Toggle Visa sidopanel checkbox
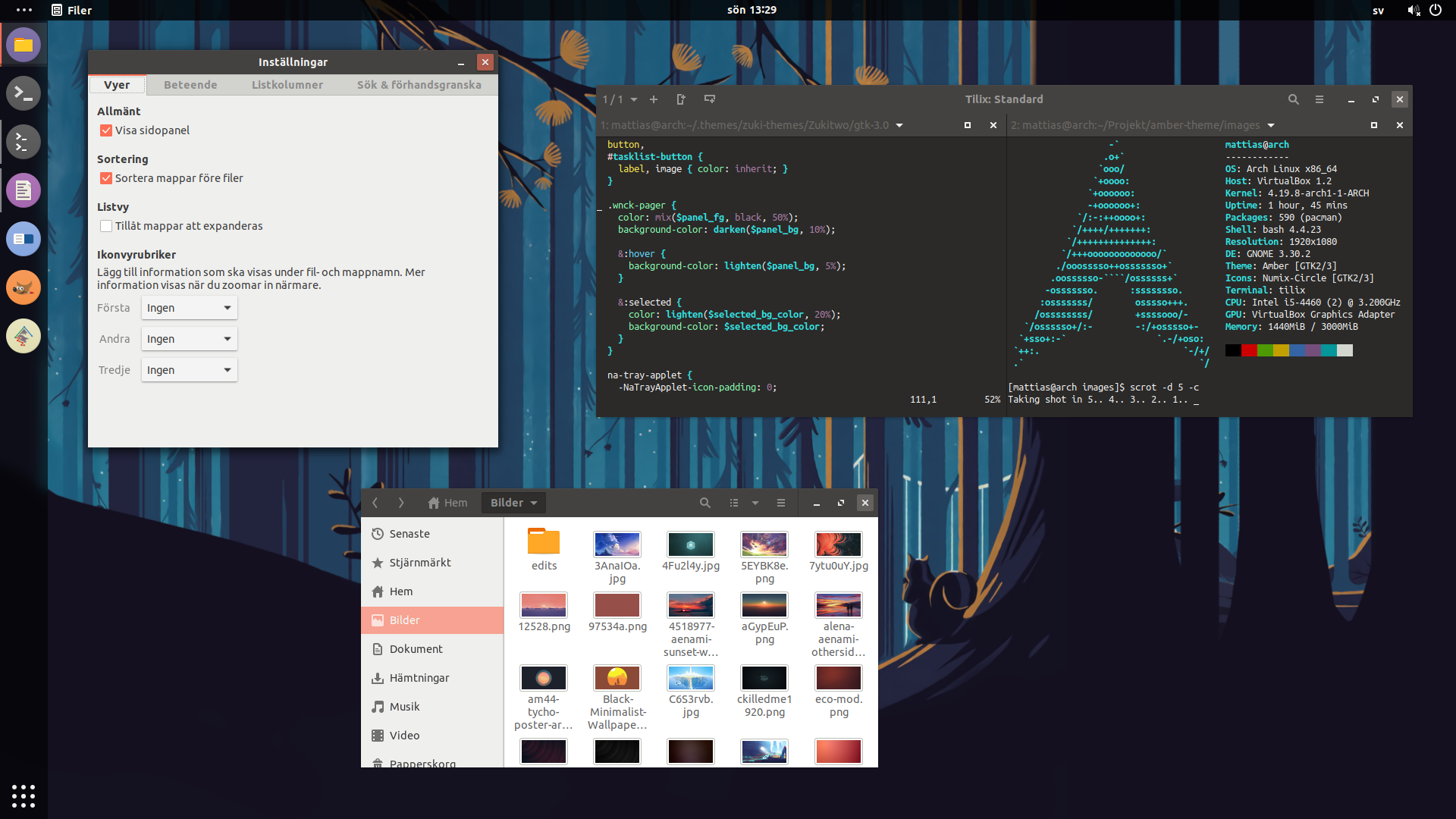The height and width of the screenshot is (819, 1456). (x=106, y=130)
